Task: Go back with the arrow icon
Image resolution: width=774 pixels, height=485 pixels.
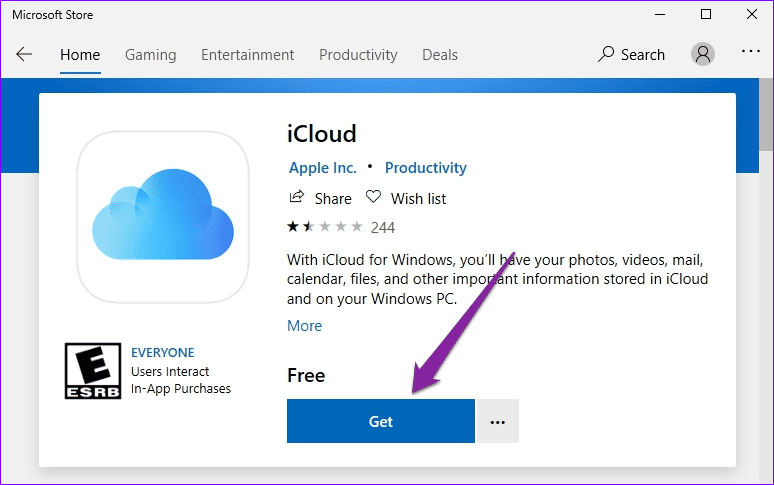Action: 24,54
